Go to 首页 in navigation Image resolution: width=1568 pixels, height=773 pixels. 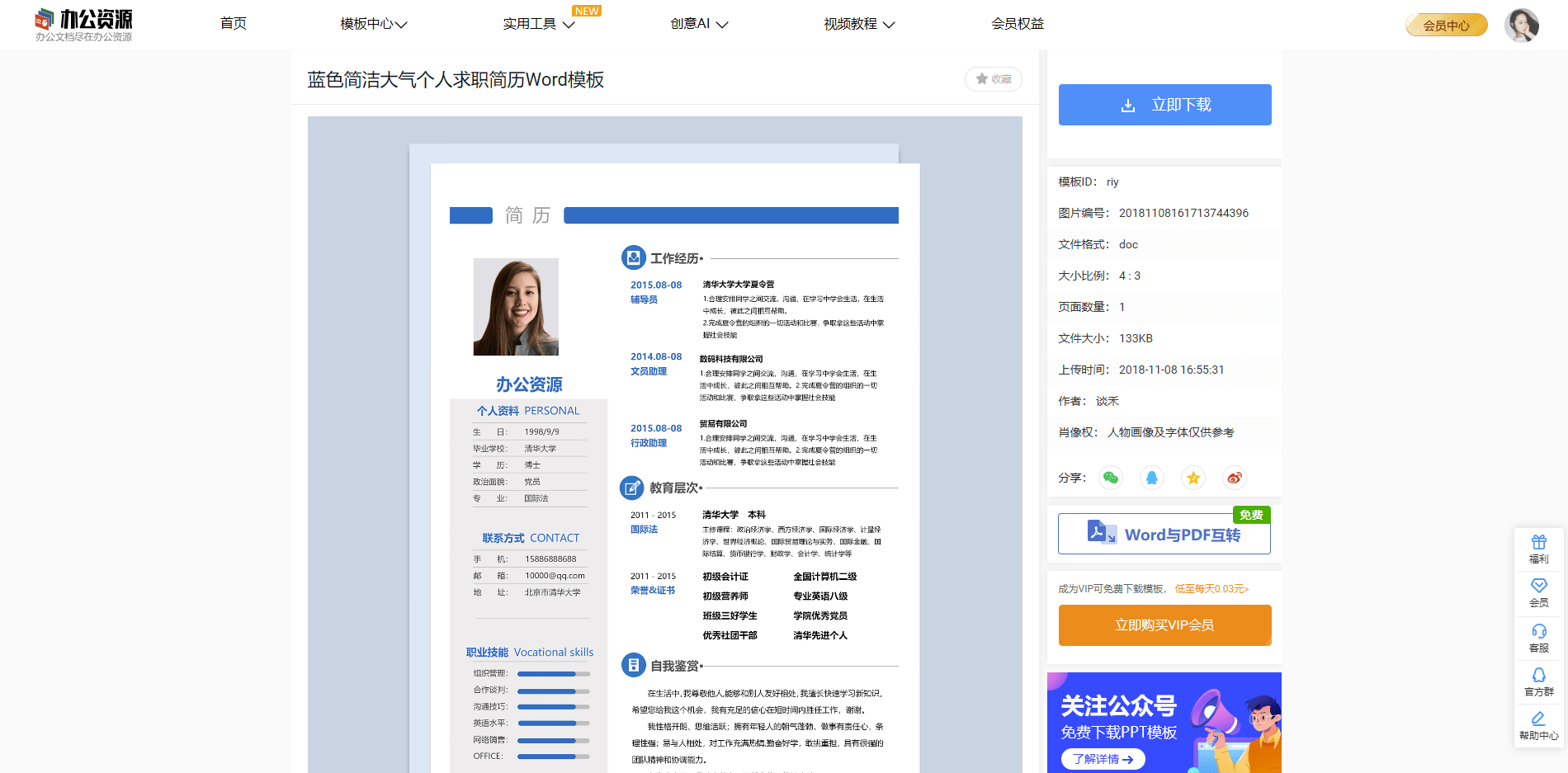tap(234, 24)
